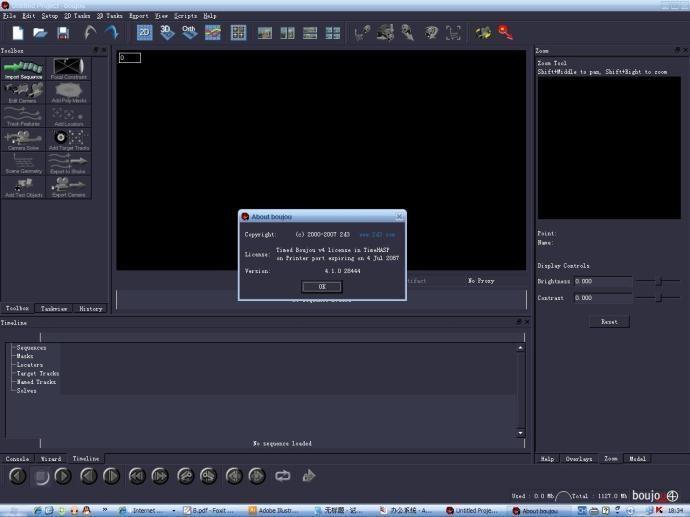The image size is (690, 517).
Task: Toggle the loop playback button
Action: 283,476
